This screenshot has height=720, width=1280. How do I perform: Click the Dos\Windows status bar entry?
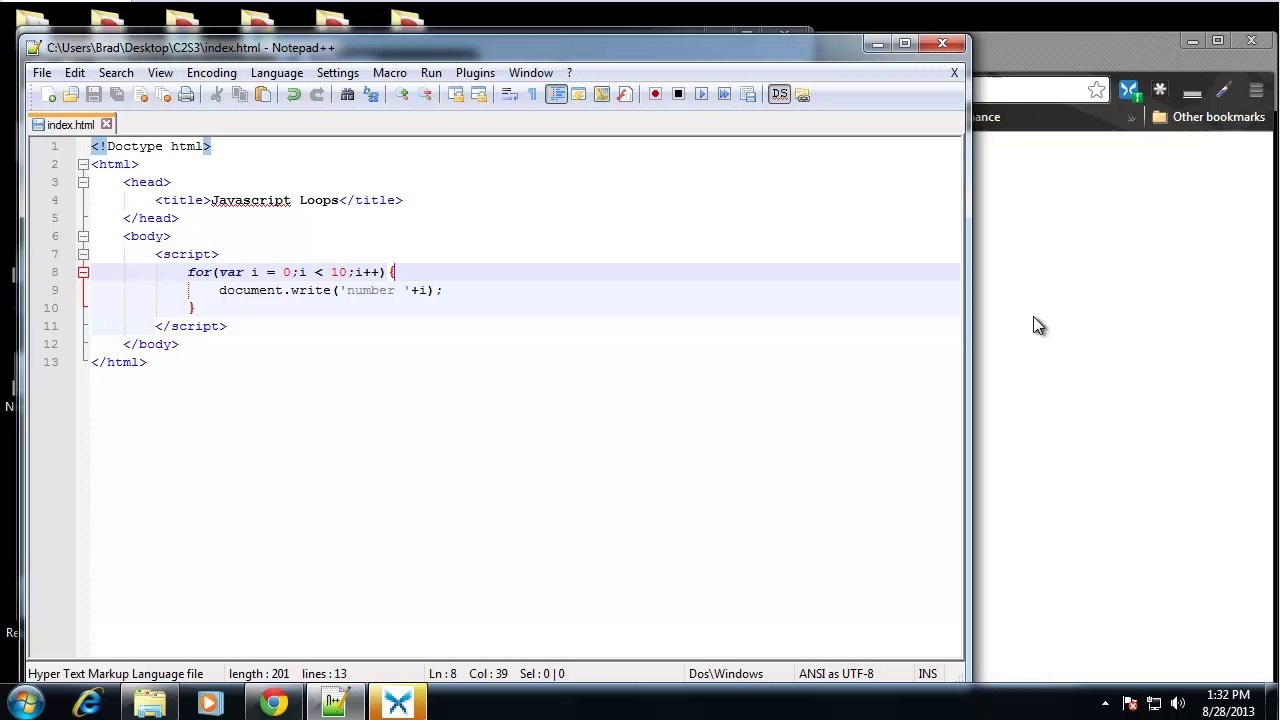726,674
